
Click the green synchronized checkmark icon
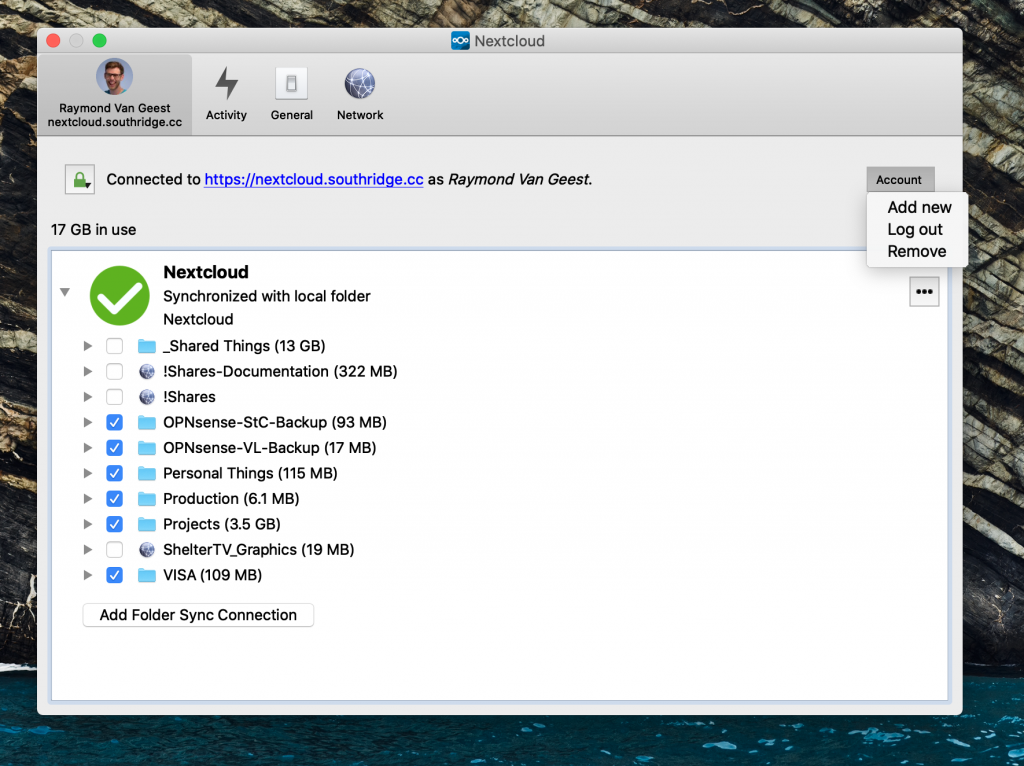click(119, 295)
